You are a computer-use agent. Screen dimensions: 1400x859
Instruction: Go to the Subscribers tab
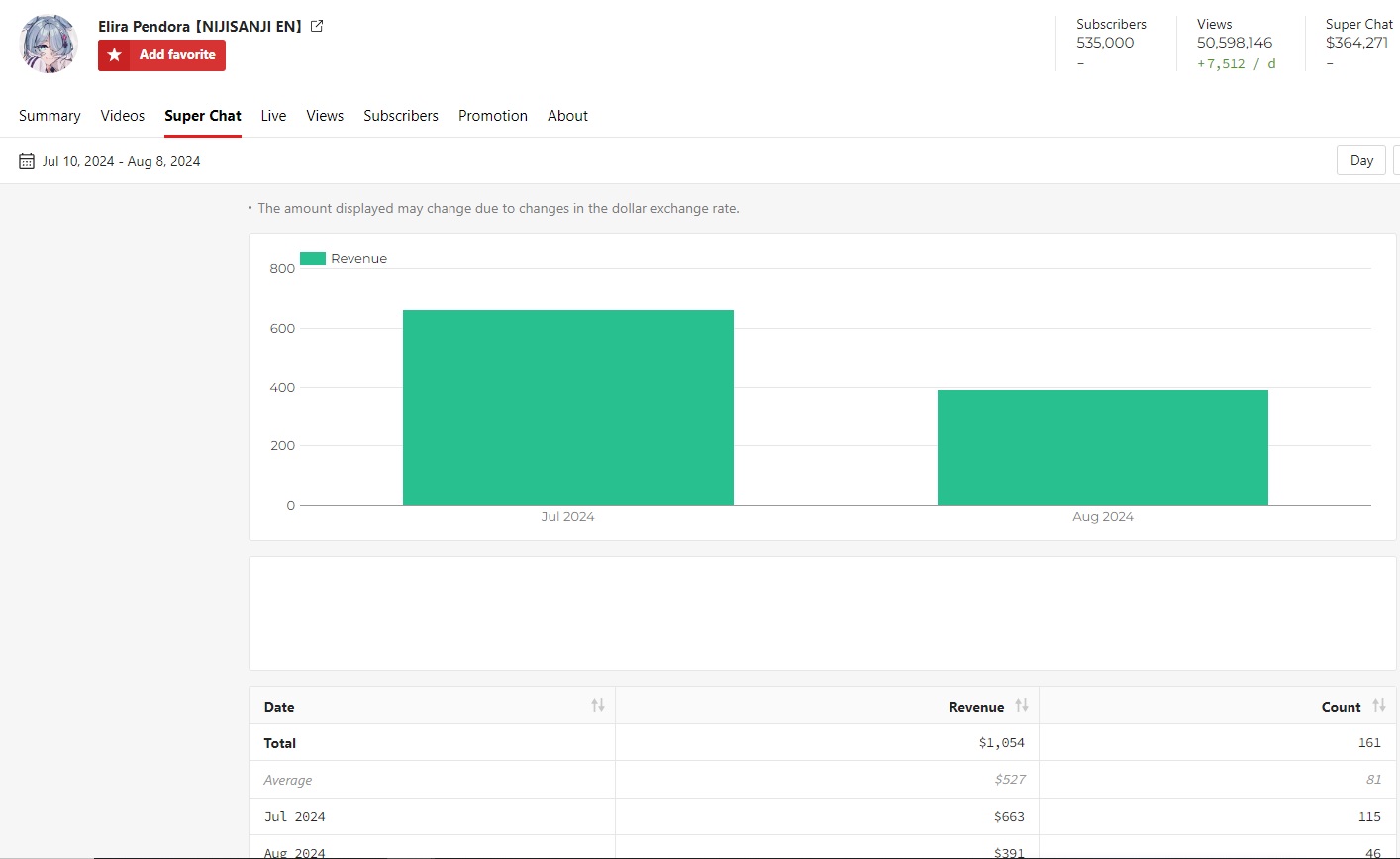click(x=401, y=116)
